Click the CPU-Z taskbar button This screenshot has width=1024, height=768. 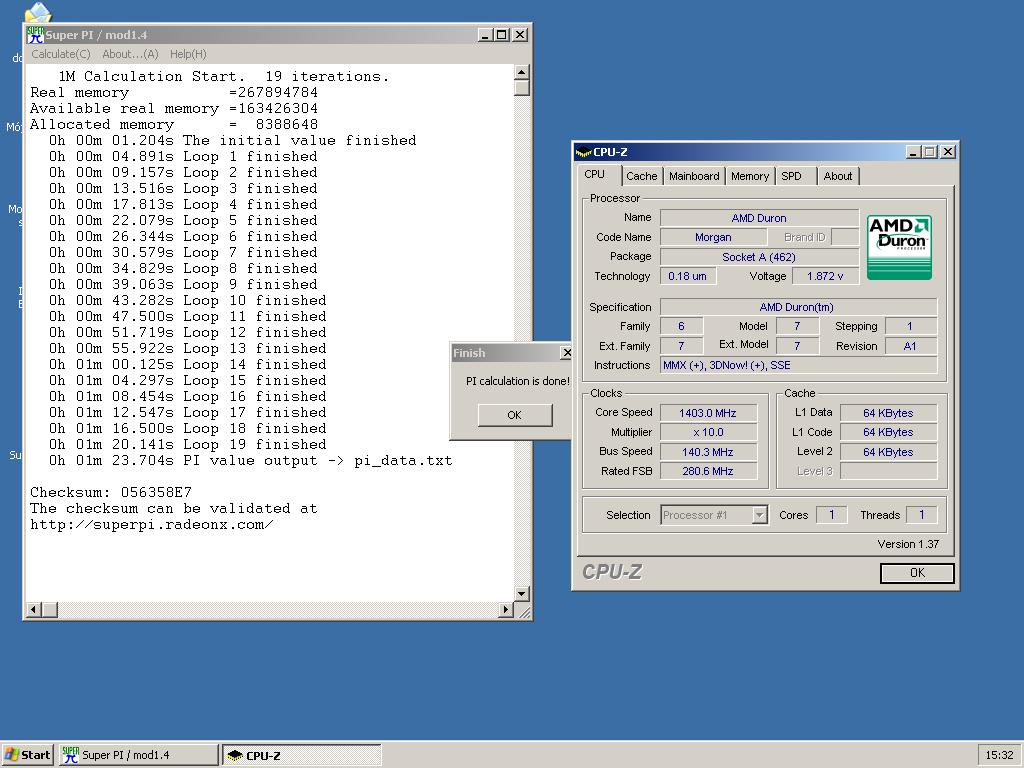(x=302, y=755)
